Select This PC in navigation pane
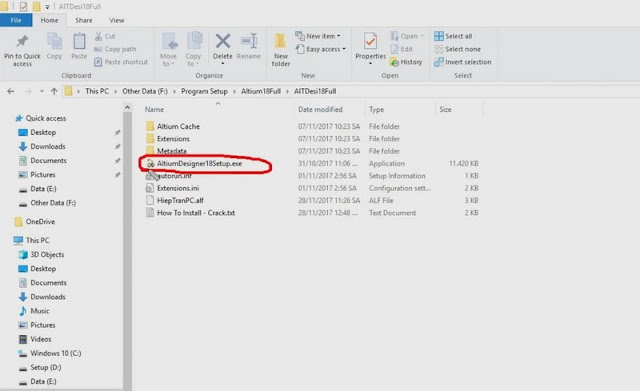The width and height of the screenshot is (640, 391). point(38,240)
